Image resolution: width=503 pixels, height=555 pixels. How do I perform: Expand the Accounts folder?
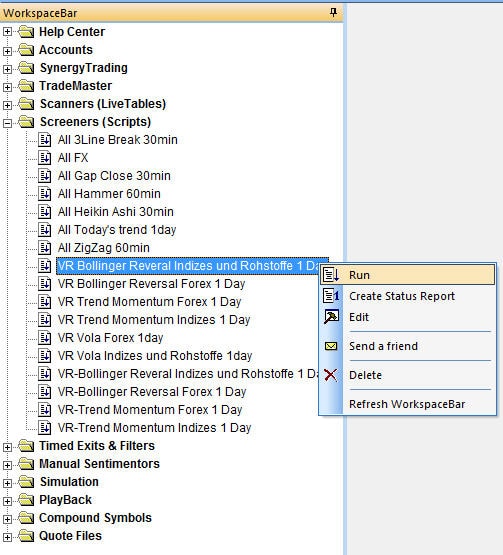[7, 51]
